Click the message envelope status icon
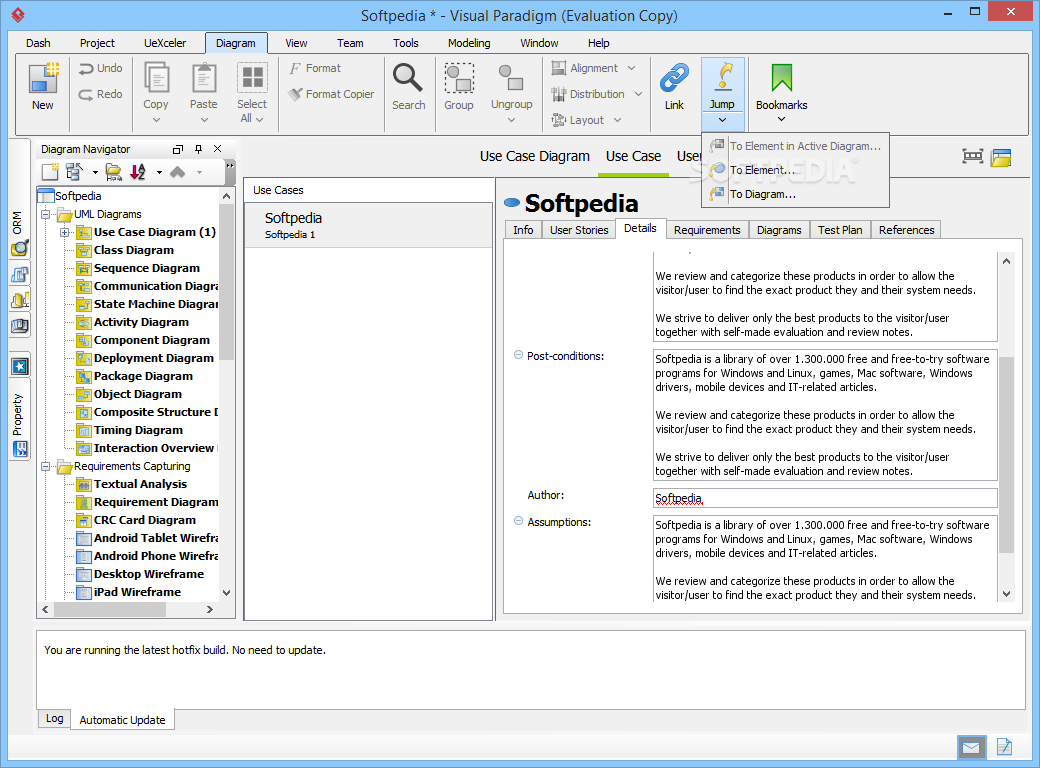 click(x=971, y=748)
